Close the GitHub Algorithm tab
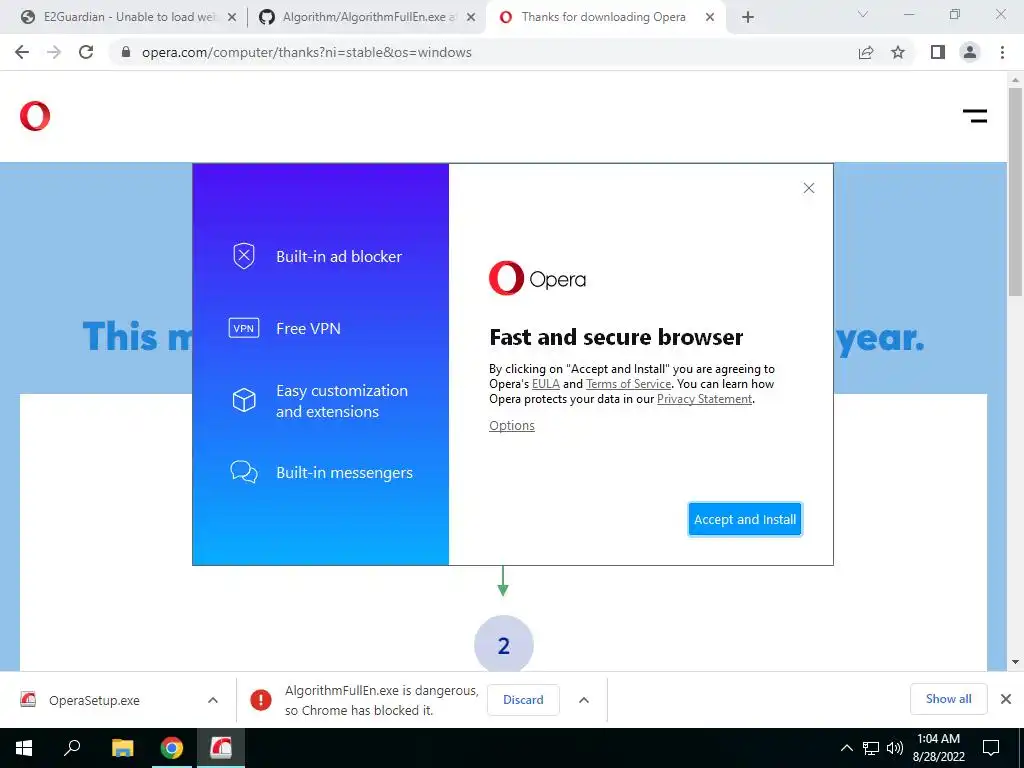This screenshot has height=768, width=1024. (471, 18)
